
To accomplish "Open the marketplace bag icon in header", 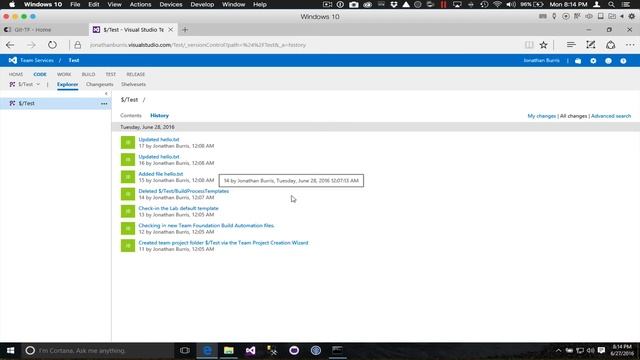I will (578, 61).
